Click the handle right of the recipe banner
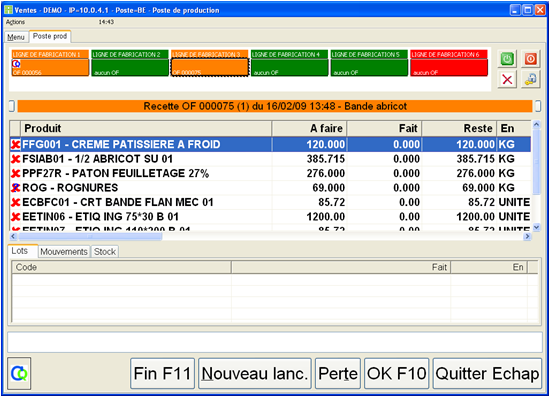This screenshot has width=550, height=397. click(x=538, y=106)
